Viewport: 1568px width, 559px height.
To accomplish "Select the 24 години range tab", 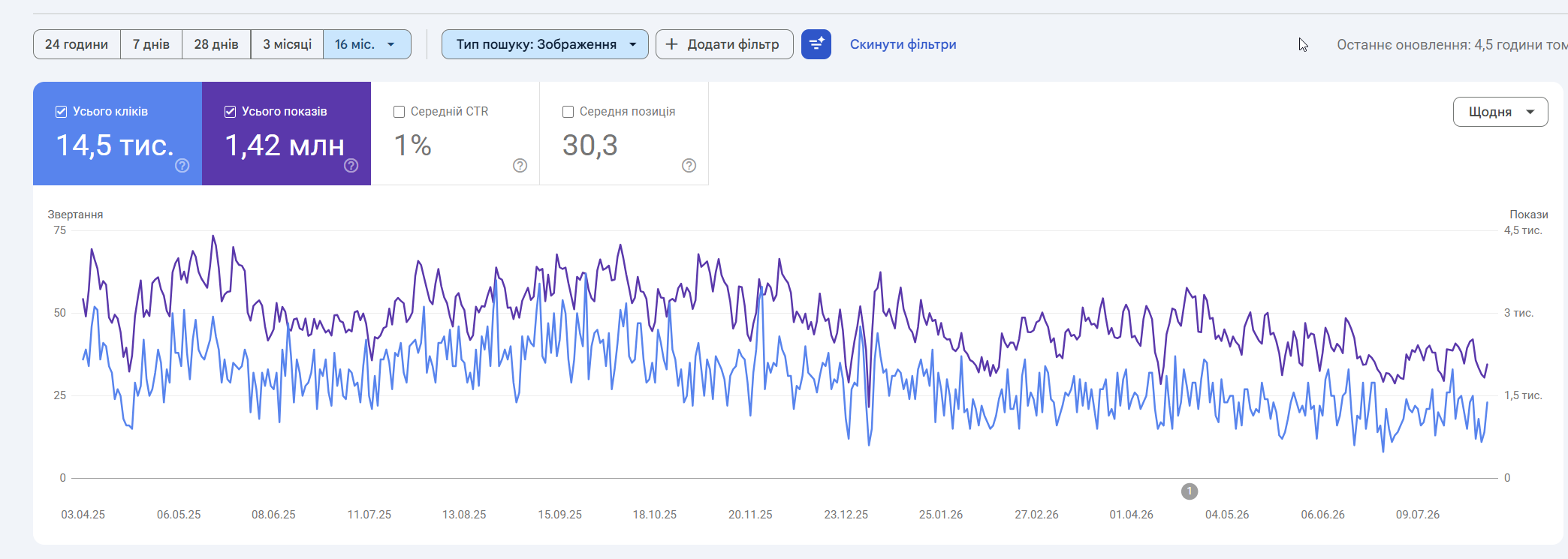I will 77,44.
